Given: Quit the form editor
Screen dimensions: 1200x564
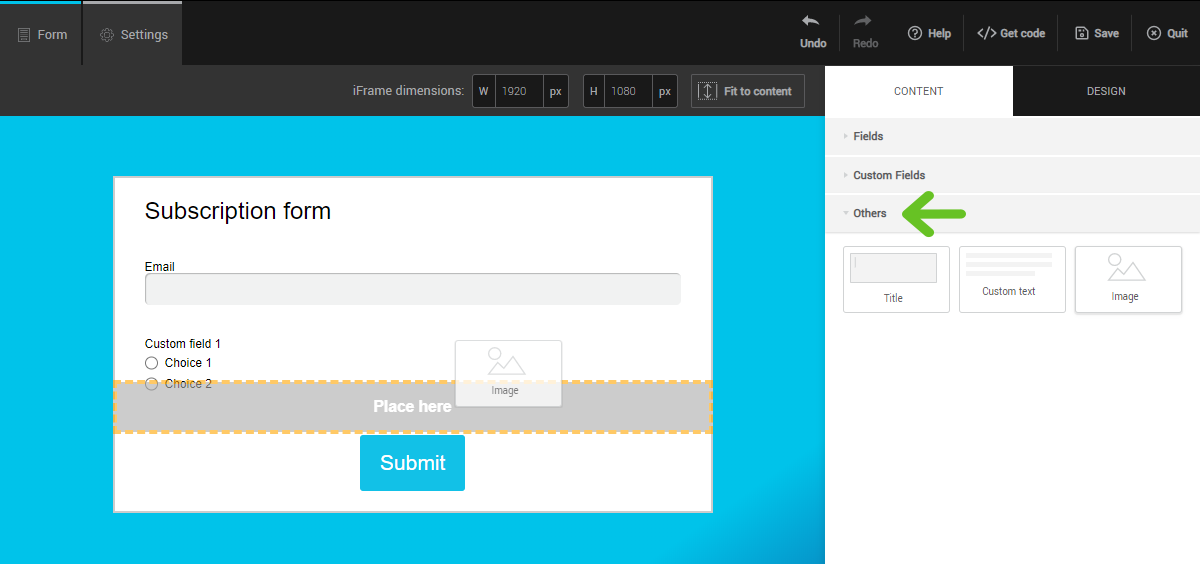Looking at the screenshot, I should coord(1167,33).
